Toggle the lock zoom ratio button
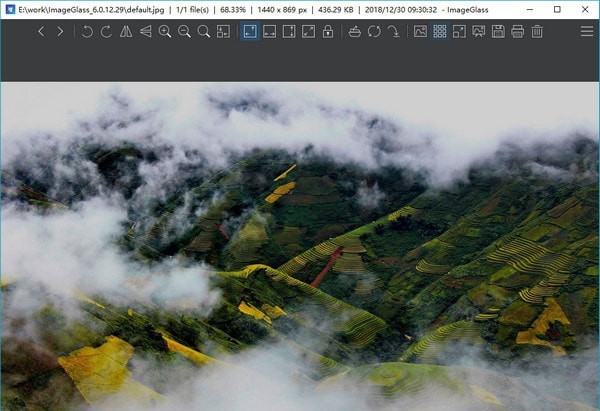Screen dimensions: 600x411 328,32
